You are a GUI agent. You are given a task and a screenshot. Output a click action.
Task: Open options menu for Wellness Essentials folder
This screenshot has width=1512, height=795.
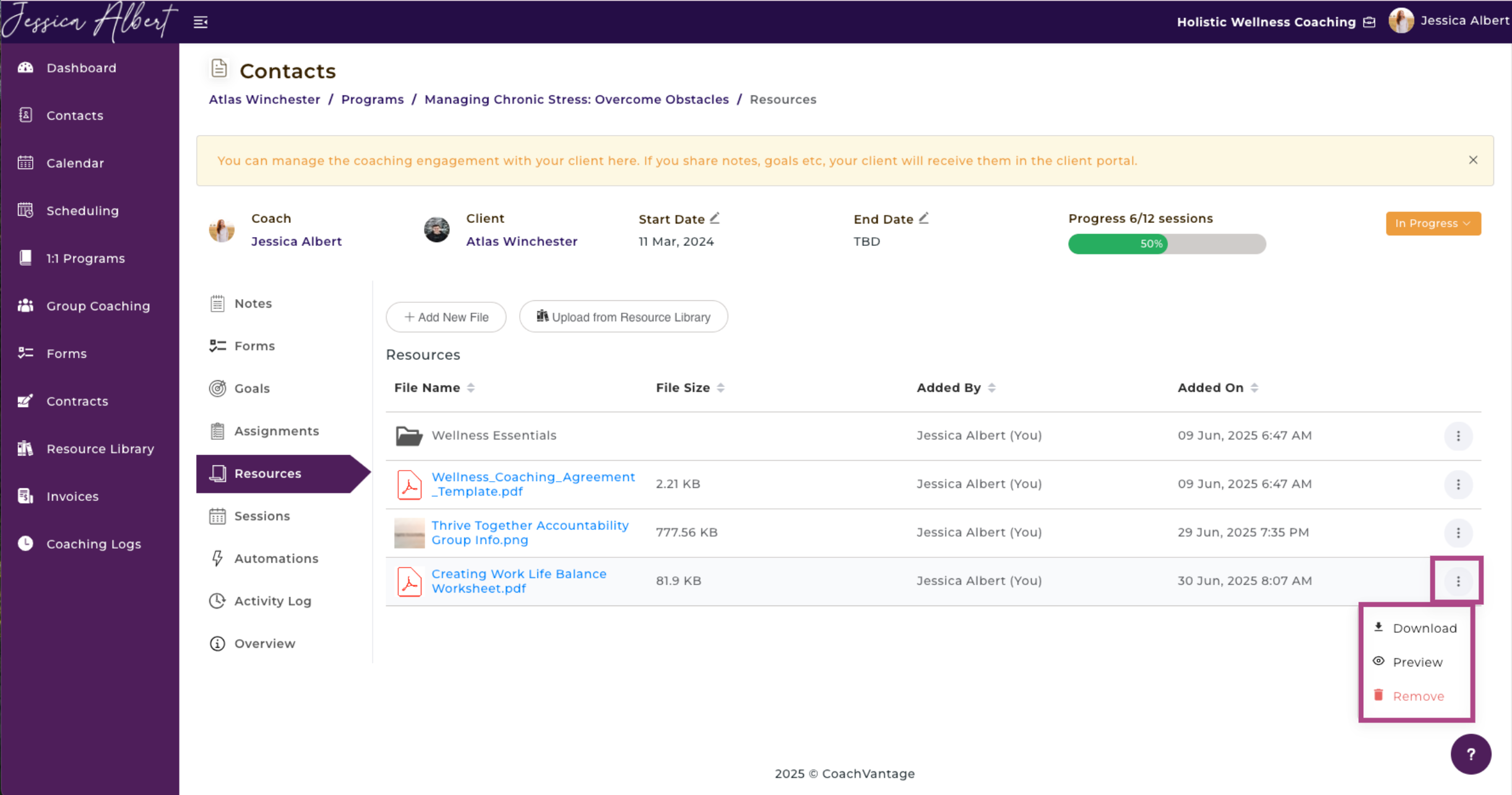tap(1458, 436)
